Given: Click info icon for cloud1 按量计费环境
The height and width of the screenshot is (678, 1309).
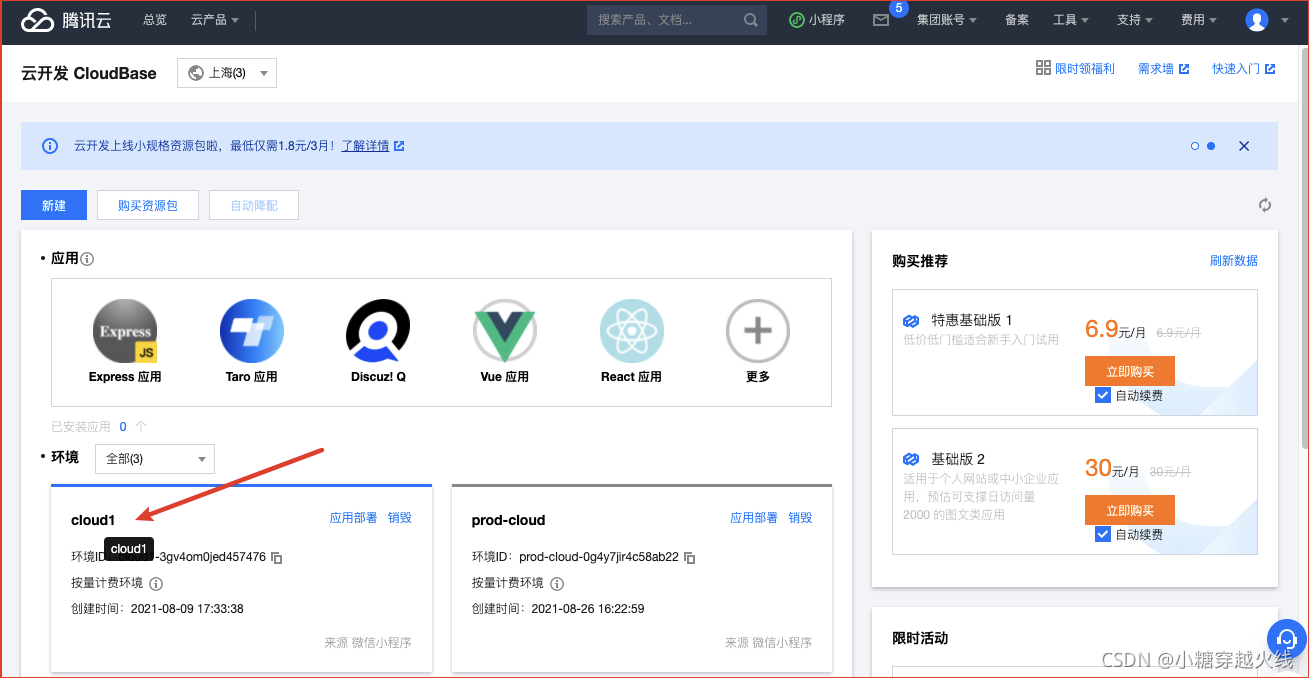Looking at the screenshot, I should point(156,584).
